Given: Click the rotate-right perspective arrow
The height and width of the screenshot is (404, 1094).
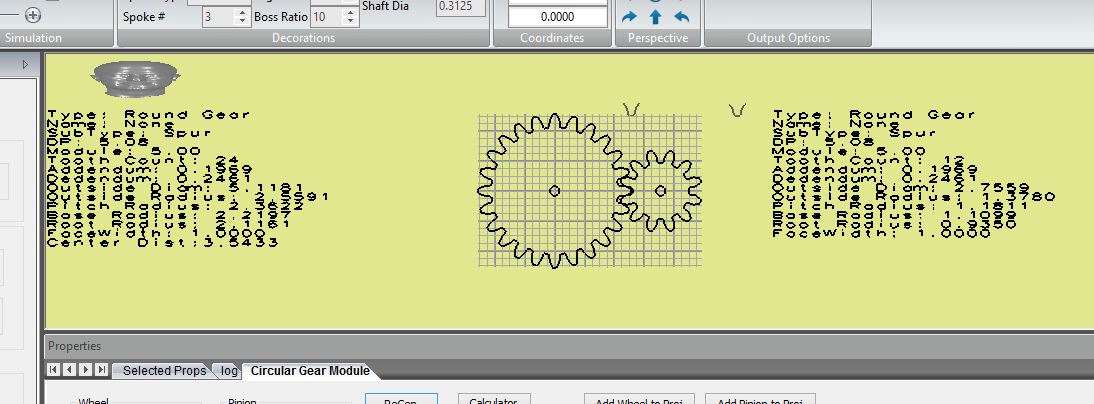Looking at the screenshot, I should coord(629,17).
